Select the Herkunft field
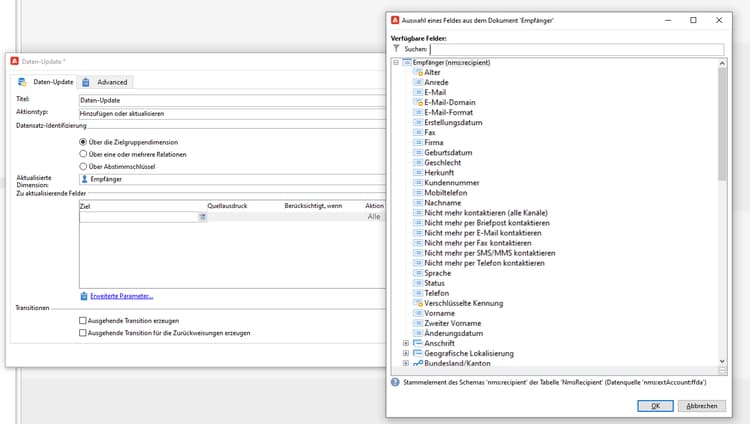Screen dimensions: 750x424 coord(439,173)
